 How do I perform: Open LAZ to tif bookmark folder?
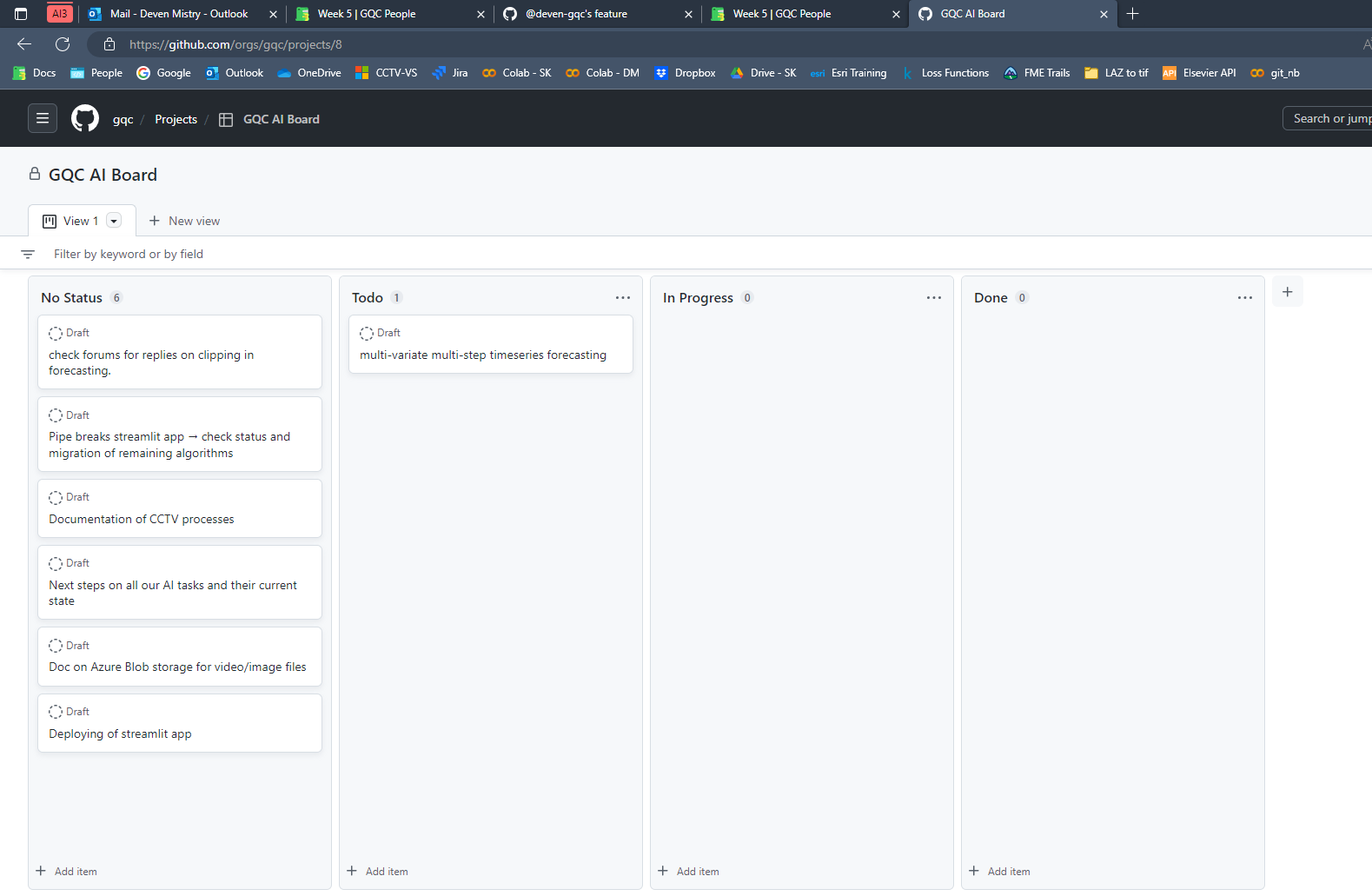[1117, 73]
